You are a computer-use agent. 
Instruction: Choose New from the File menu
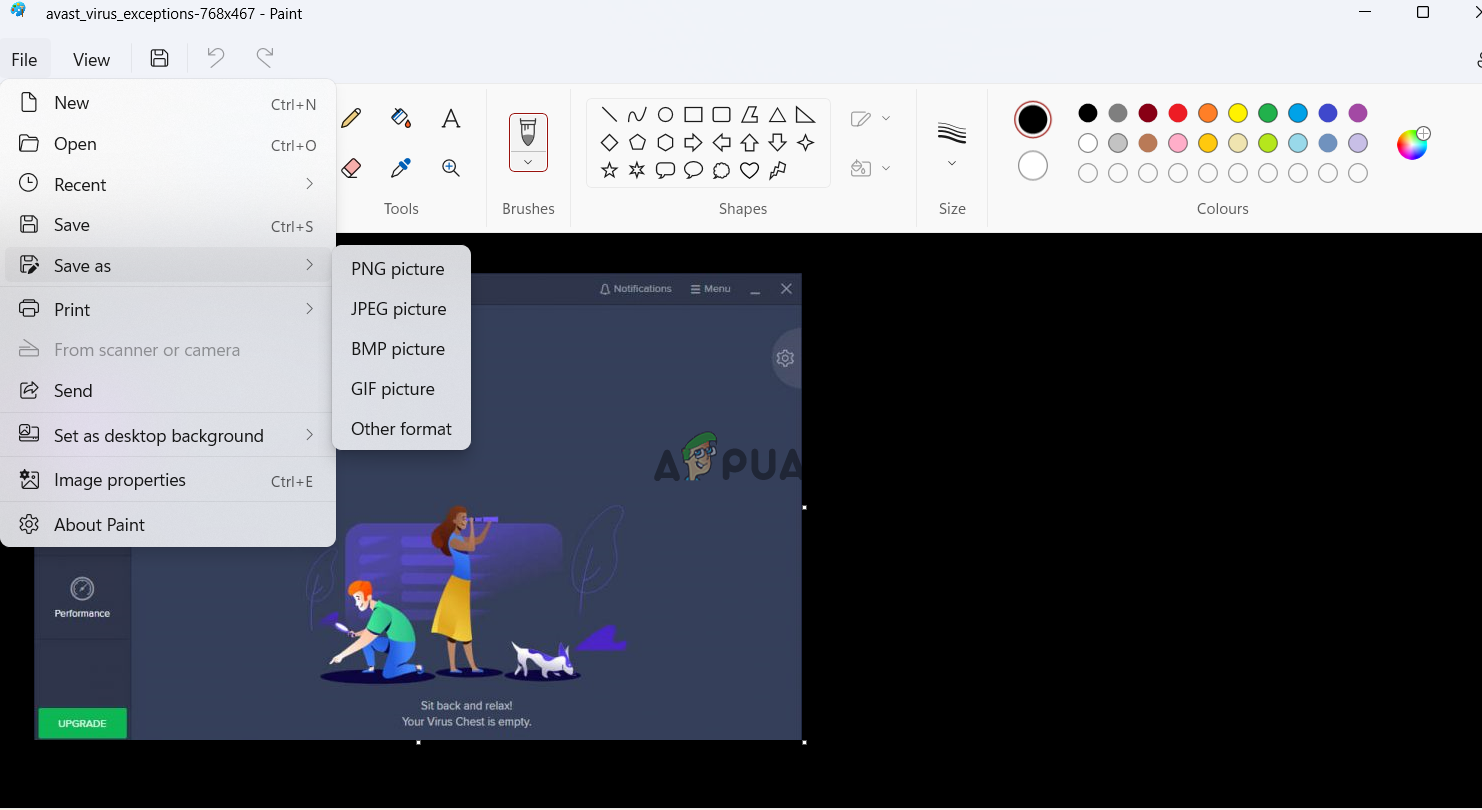pos(168,103)
